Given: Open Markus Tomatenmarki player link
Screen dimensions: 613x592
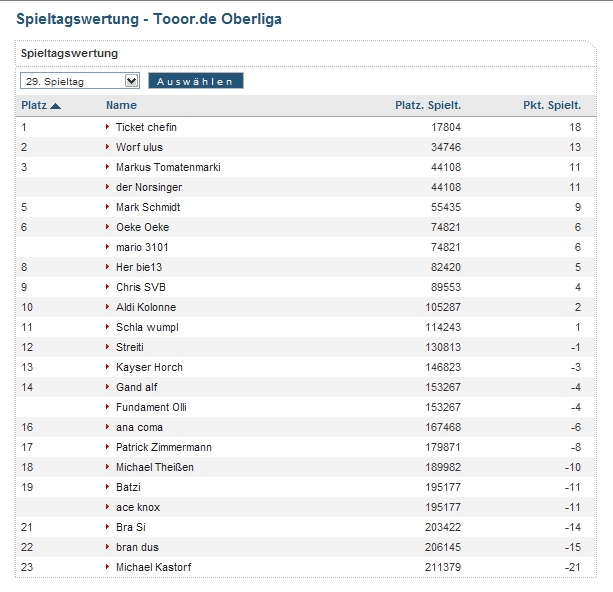Looking at the screenshot, I should (168, 167).
